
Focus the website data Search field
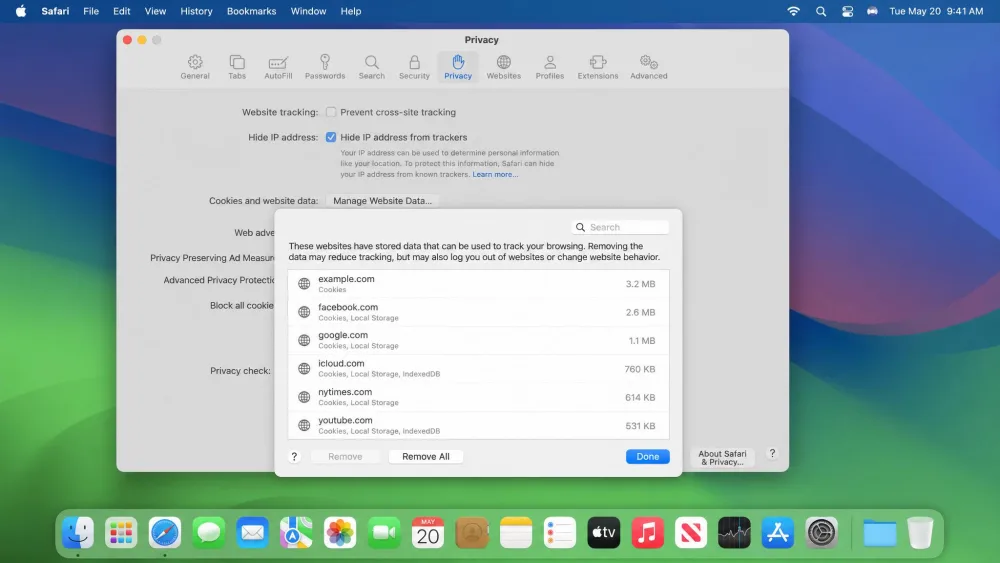[620, 227]
